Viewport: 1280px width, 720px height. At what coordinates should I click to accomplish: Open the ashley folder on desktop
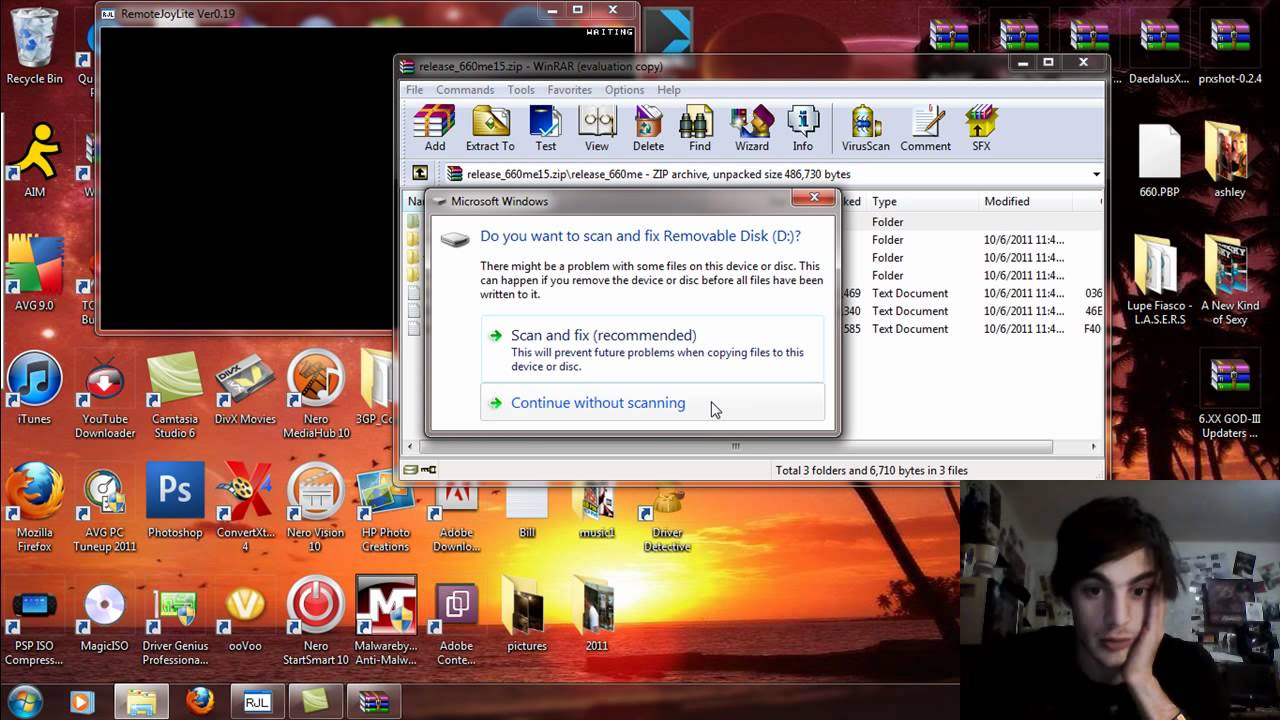coord(1230,160)
